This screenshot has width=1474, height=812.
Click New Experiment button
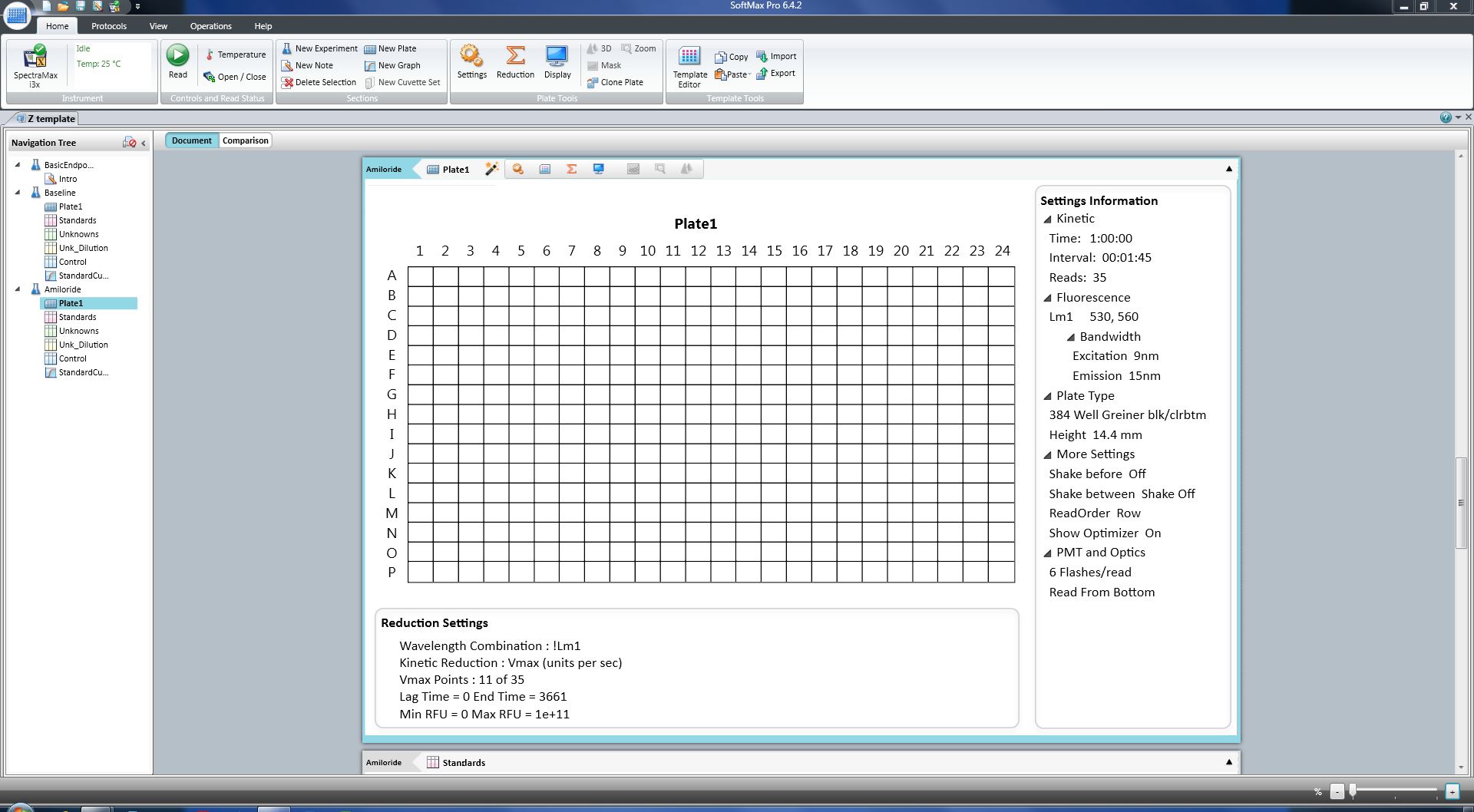(x=319, y=48)
